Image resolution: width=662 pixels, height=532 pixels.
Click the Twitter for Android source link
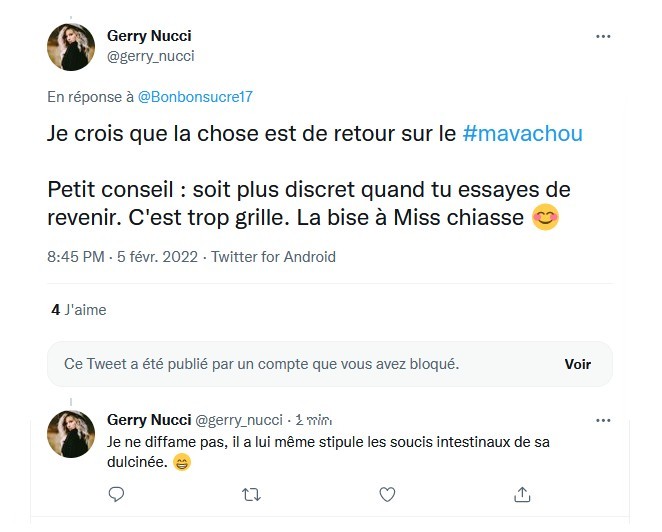pyautogui.click(x=273, y=257)
